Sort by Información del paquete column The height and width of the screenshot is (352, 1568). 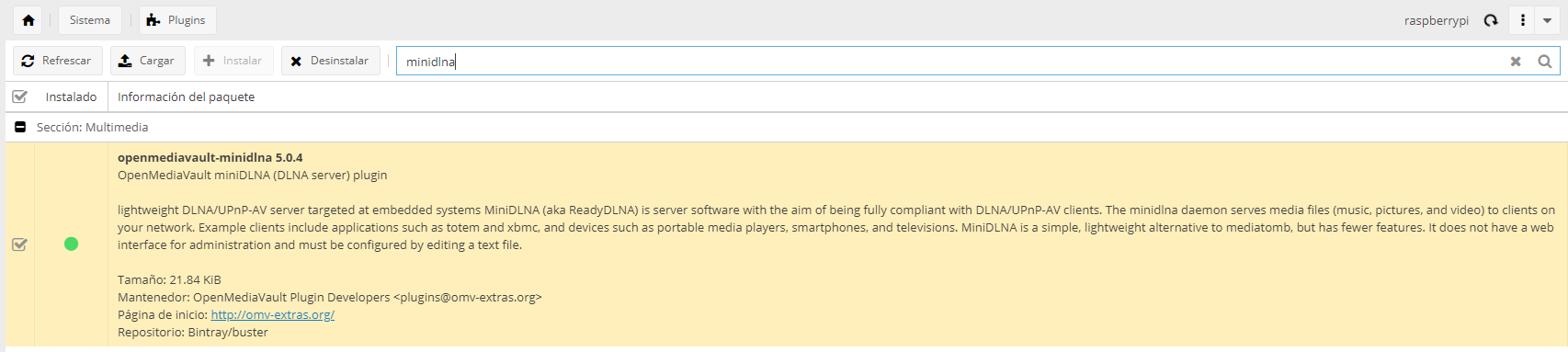click(x=187, y=97)
